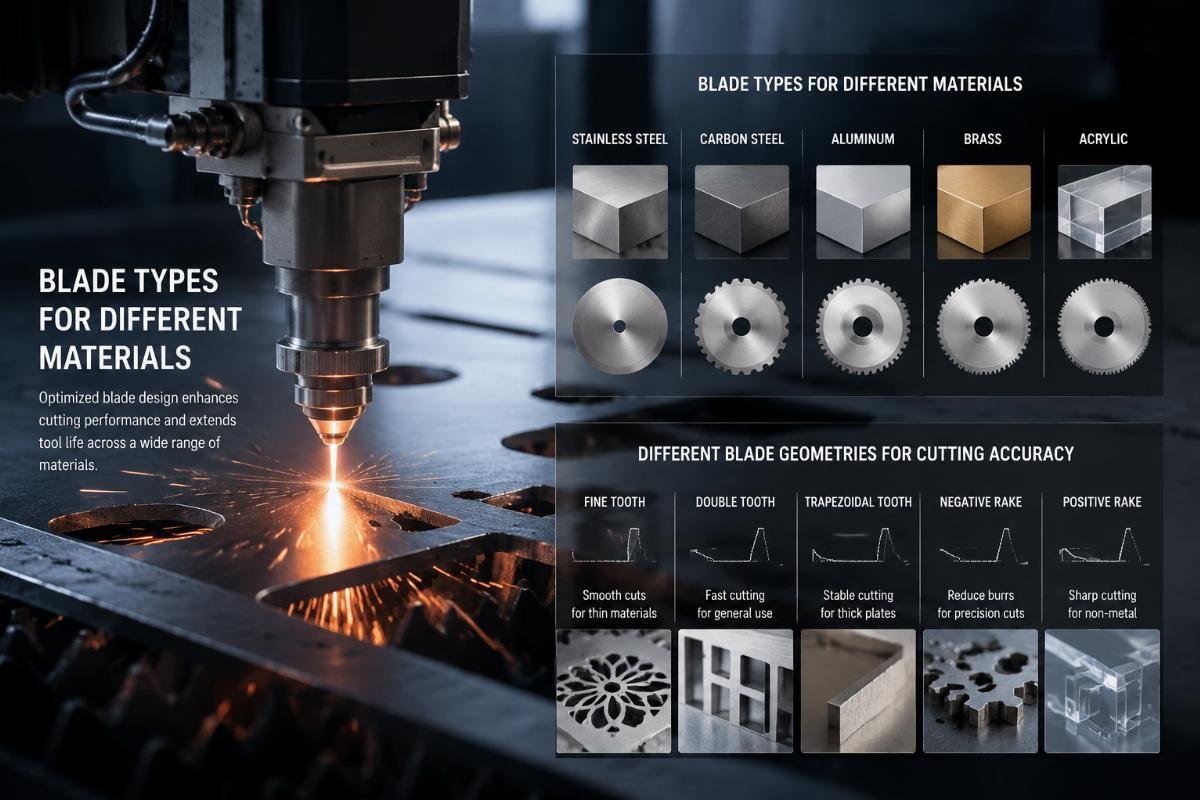
Task: Click the acrylic saw blade icon
Action: click(x=1104, y=326)
